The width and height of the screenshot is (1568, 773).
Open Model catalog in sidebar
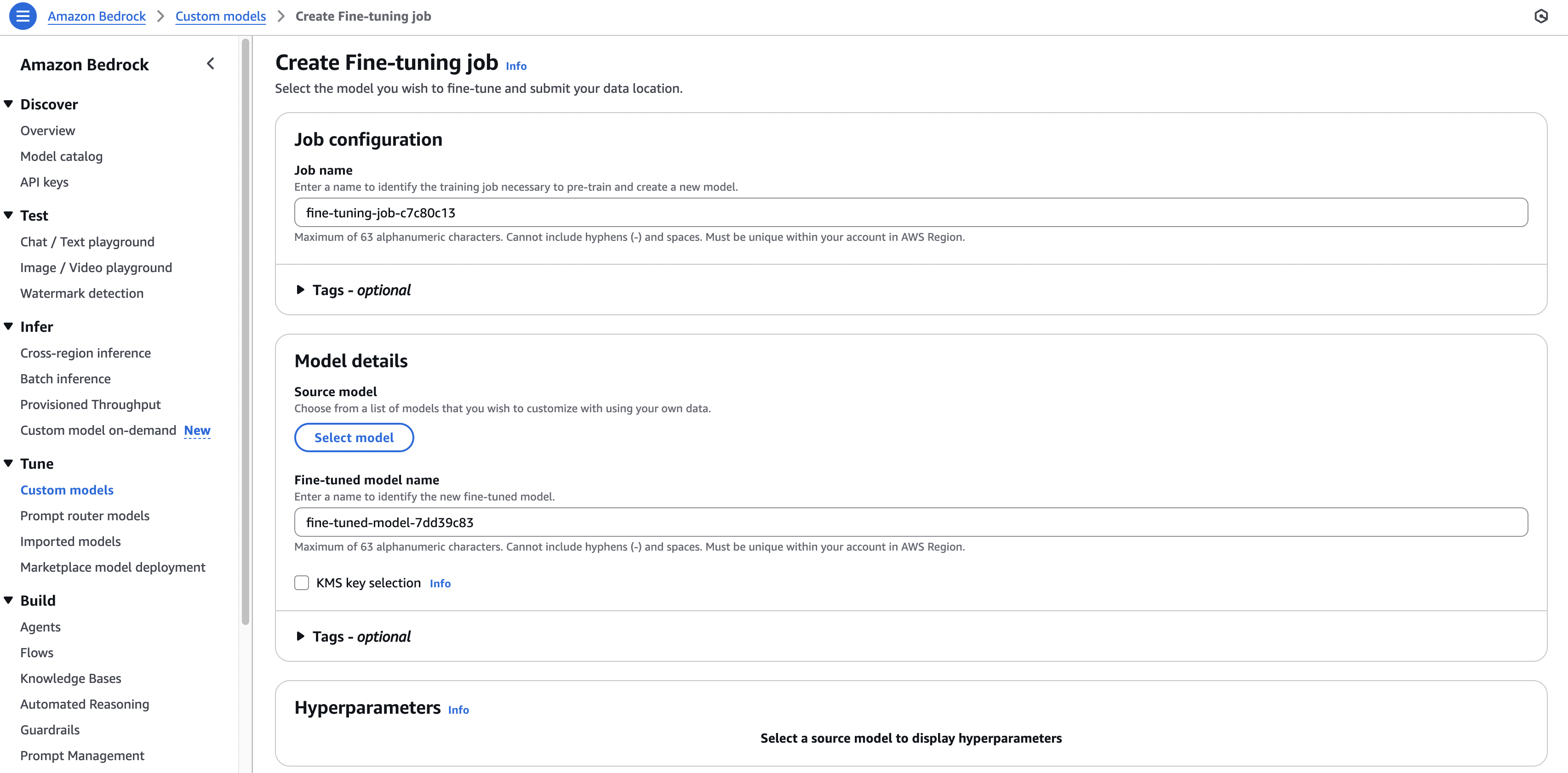pos(62,156)
